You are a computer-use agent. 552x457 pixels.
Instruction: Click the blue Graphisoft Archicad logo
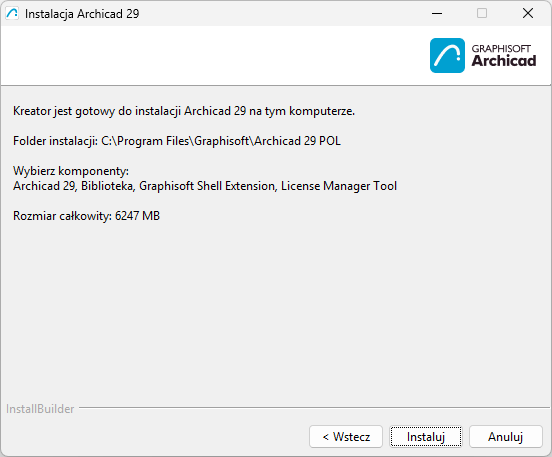pyautogui.click(x=447, y=55)
